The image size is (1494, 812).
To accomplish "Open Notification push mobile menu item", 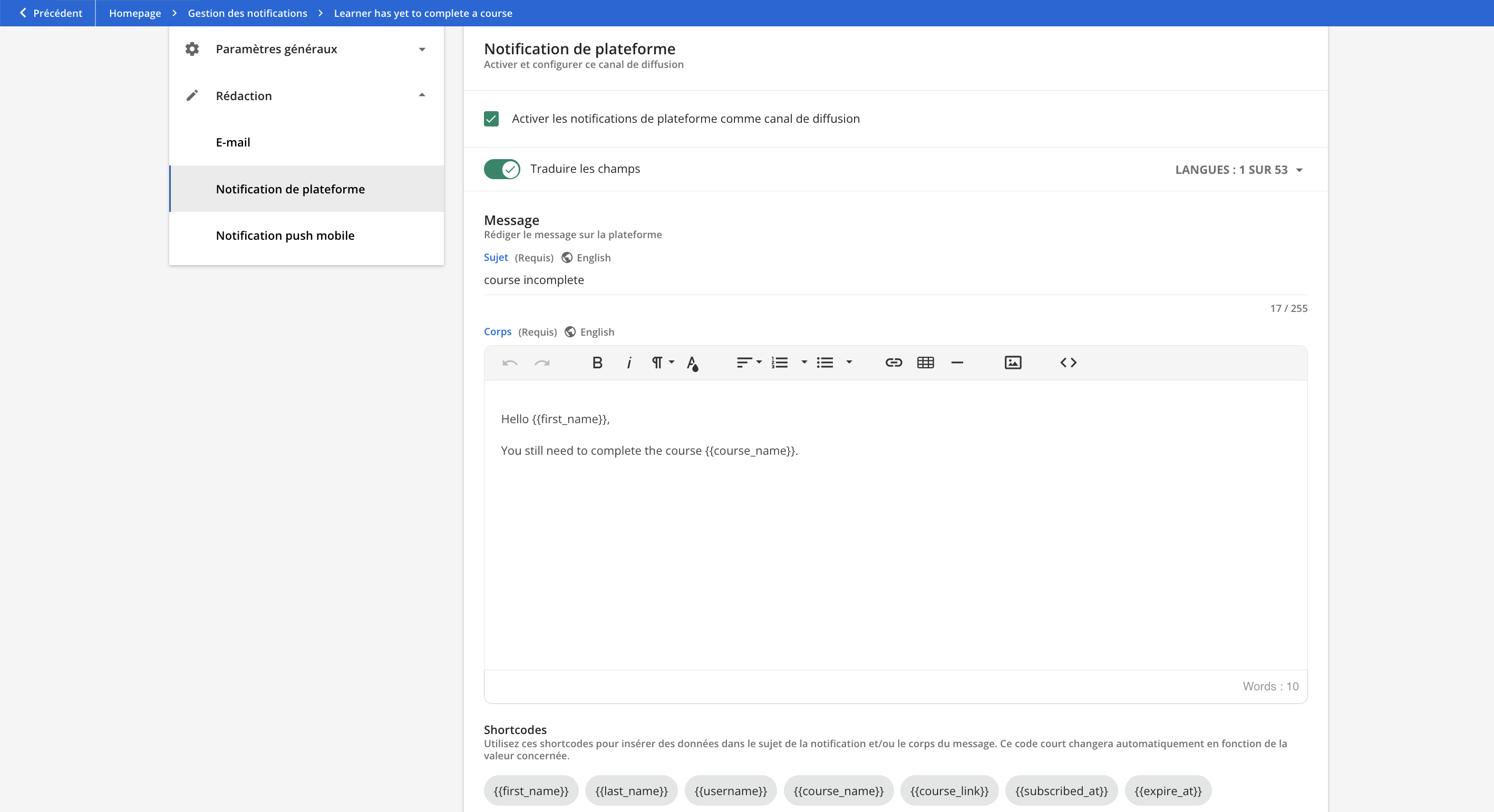I will coord(306,236).
